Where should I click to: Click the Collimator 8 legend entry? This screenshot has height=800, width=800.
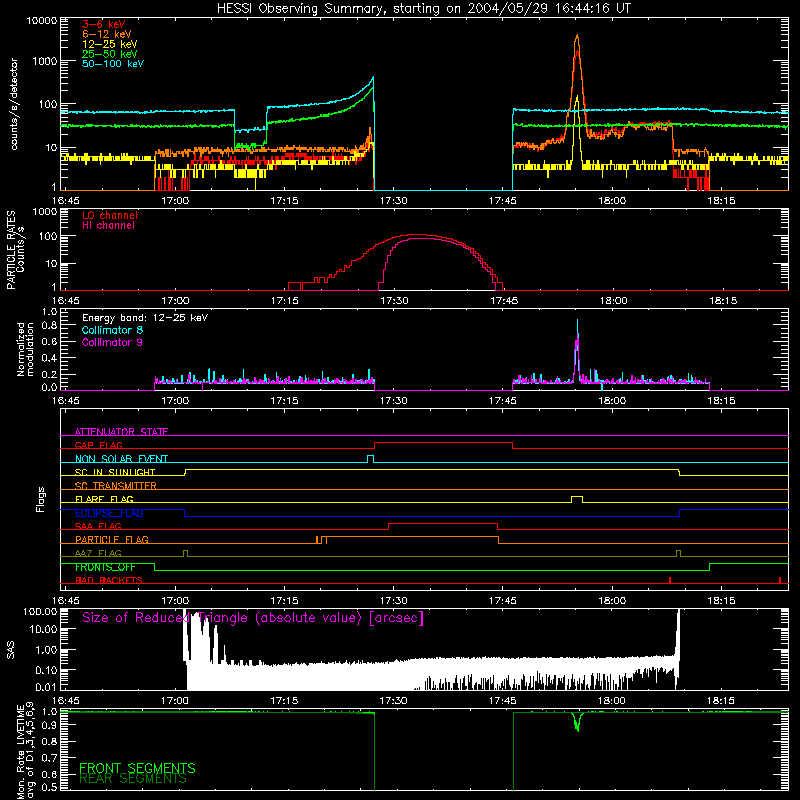pyautogui.click(x=112, y=330)
